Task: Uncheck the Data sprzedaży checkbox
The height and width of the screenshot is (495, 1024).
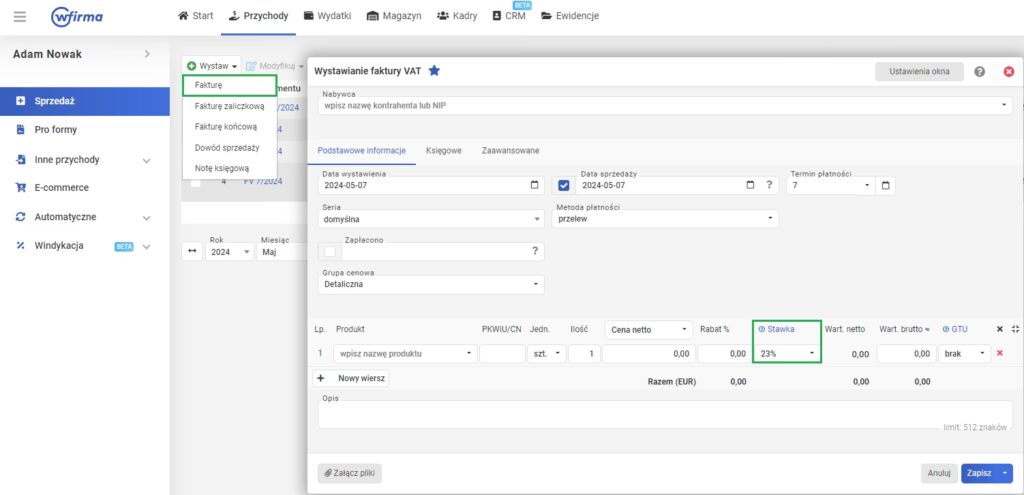Action: (x=563, y=185)
